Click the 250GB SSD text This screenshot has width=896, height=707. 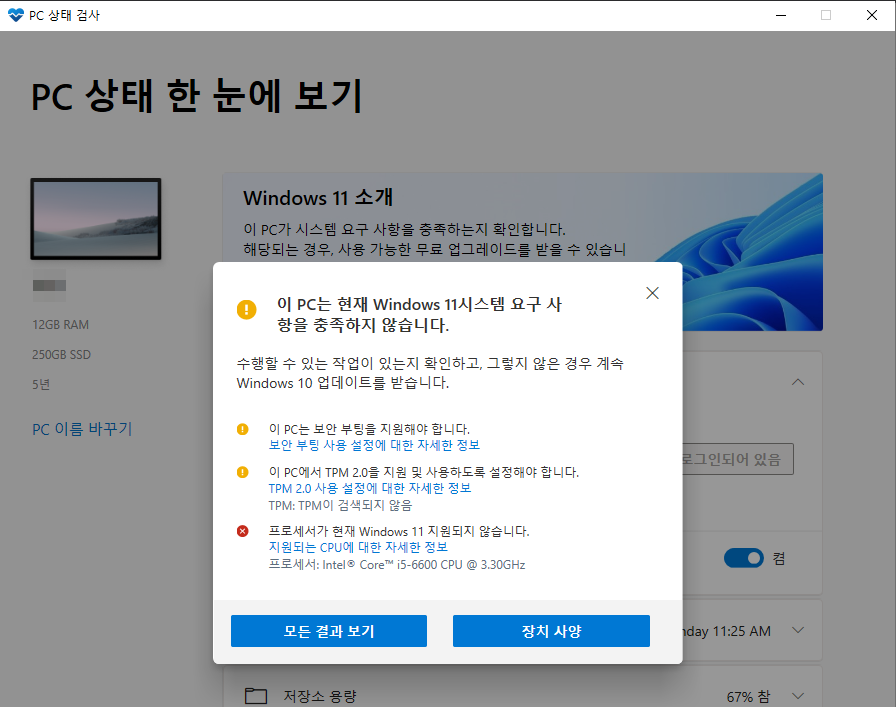(61, 355)
